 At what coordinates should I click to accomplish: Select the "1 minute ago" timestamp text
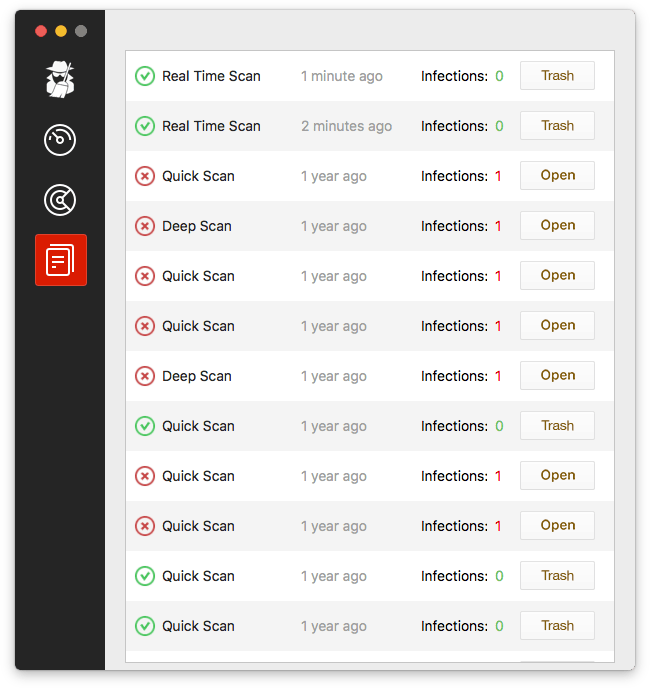pos(341,76)
